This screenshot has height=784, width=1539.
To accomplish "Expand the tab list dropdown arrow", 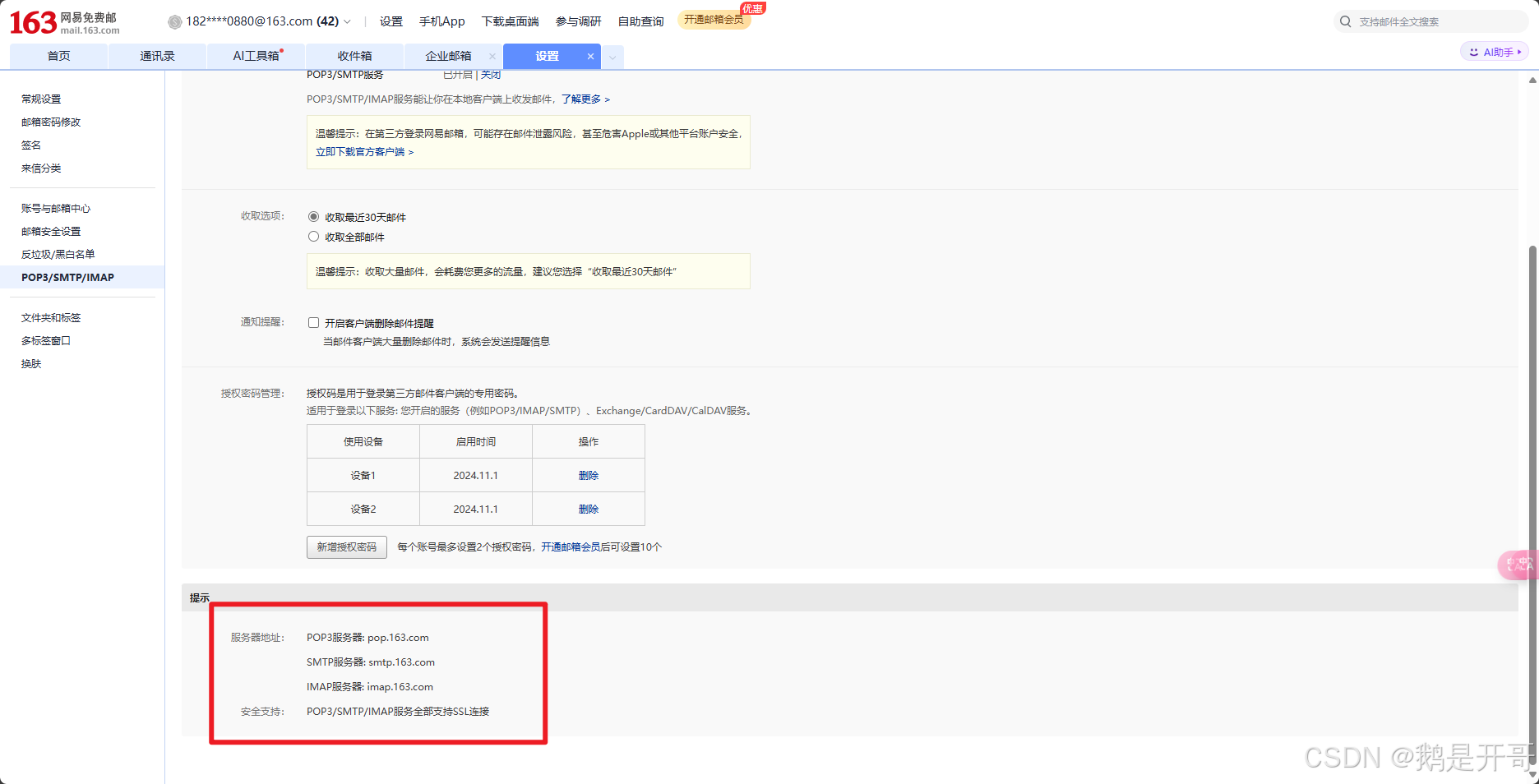I will (x=612, y=57).
